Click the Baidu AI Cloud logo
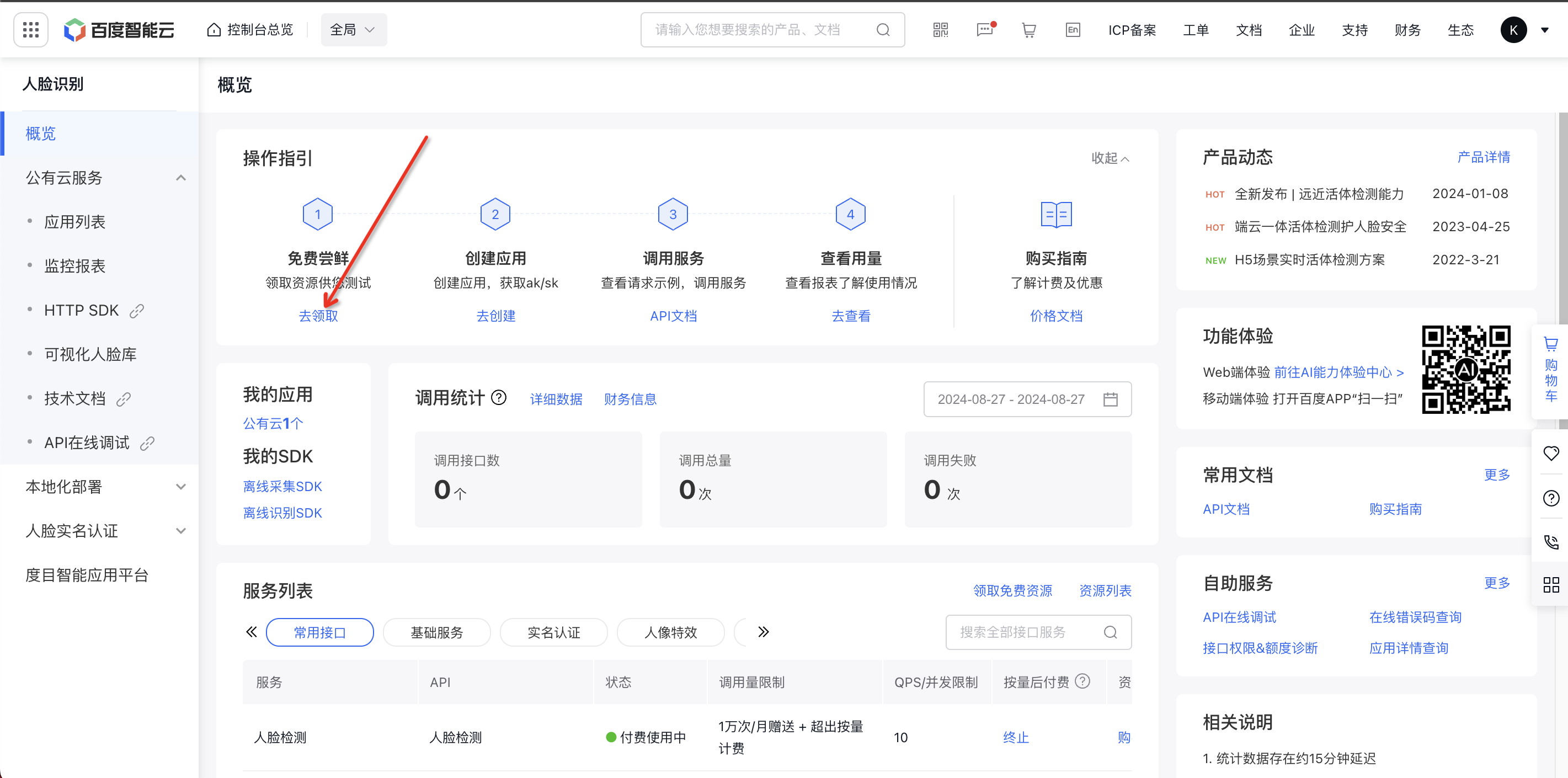1568x778 pixels. click(119, 30)
